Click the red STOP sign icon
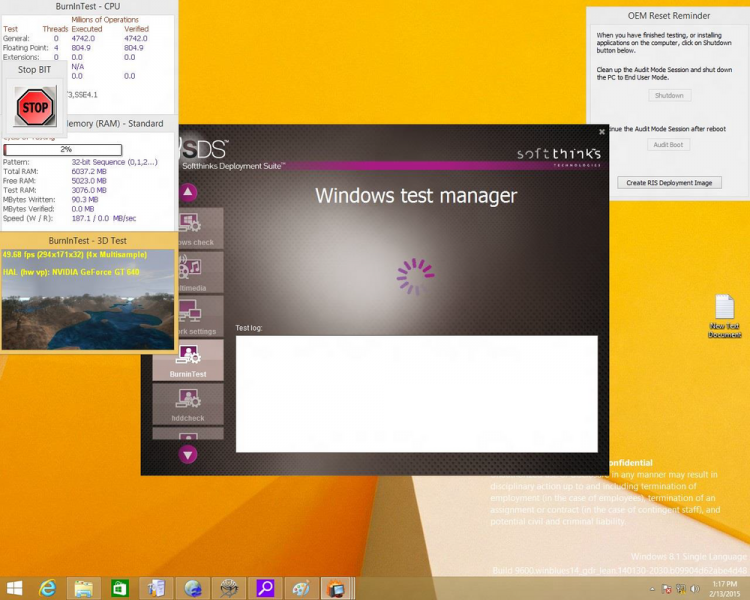This screenshot has width=750, height=600. click(35, 107)
